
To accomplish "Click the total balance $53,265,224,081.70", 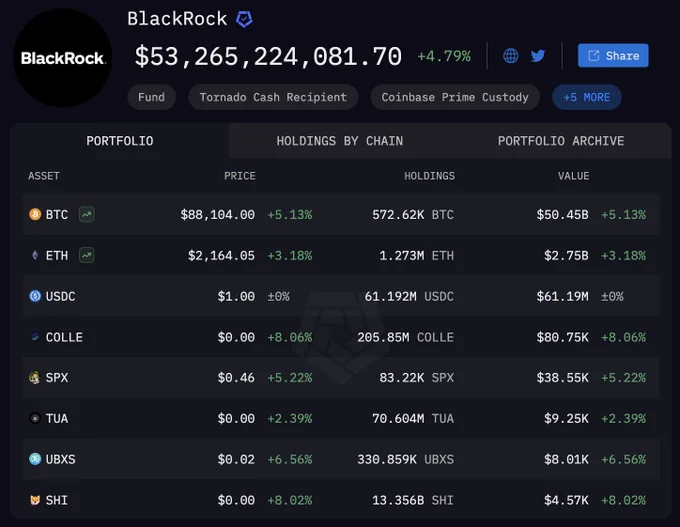I will point(268,56).
